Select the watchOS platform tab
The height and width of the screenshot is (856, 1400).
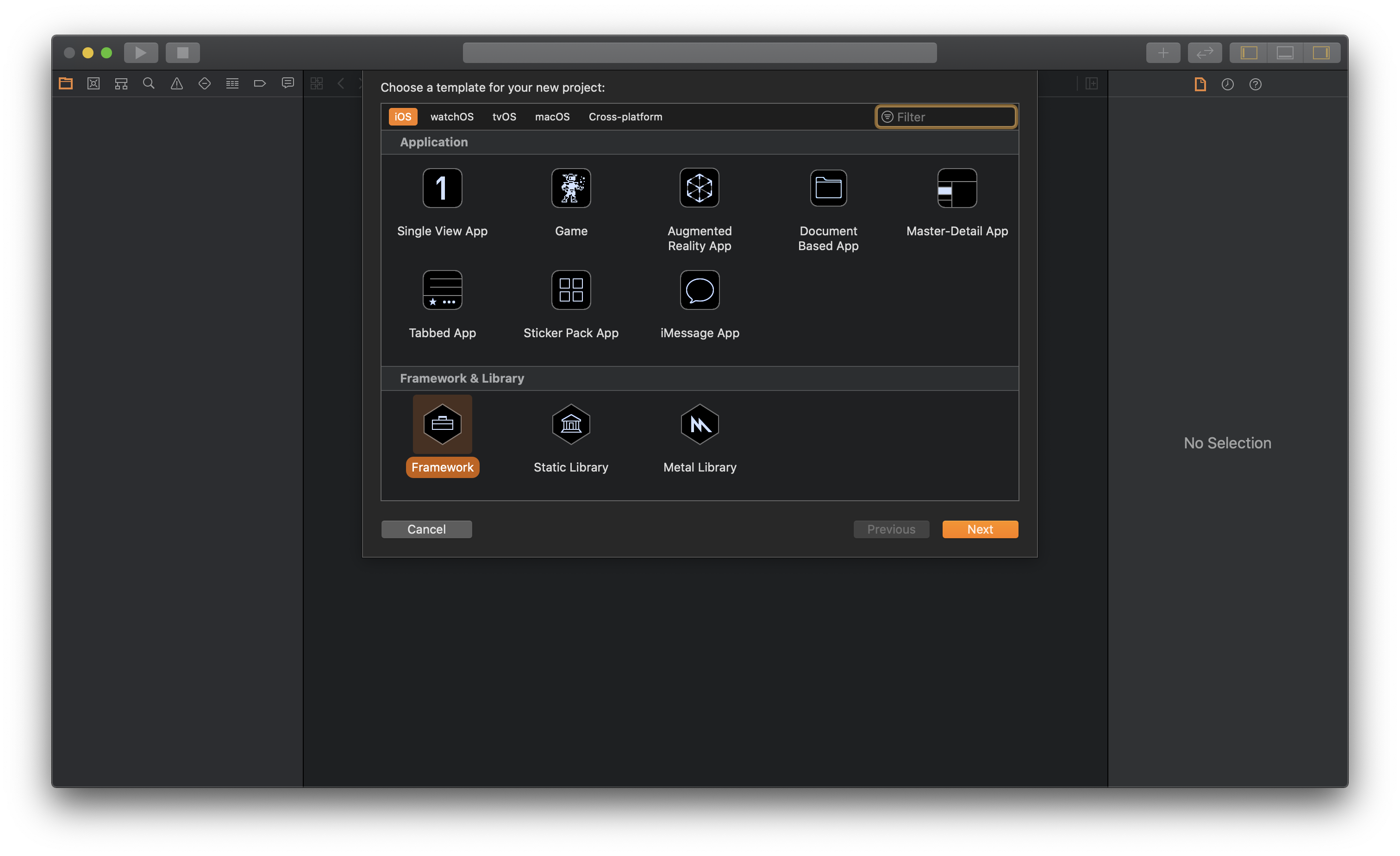452,117
